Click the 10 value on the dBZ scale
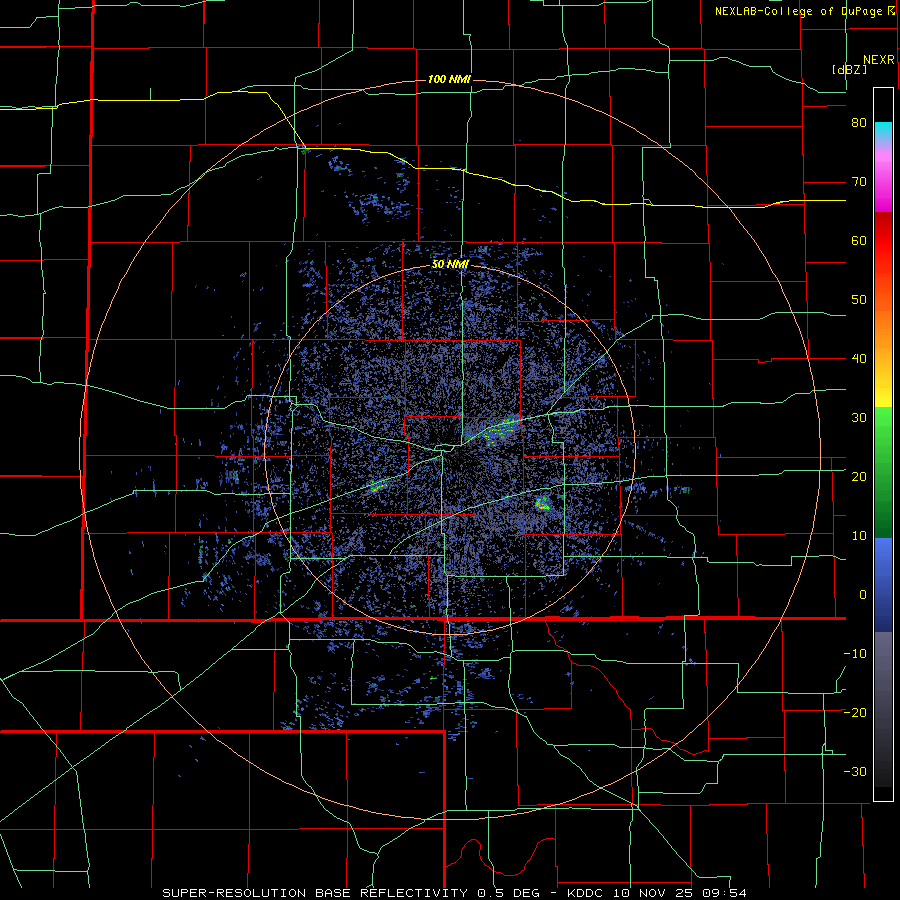Screen dimensions: 900x900 tap(859, 536)
